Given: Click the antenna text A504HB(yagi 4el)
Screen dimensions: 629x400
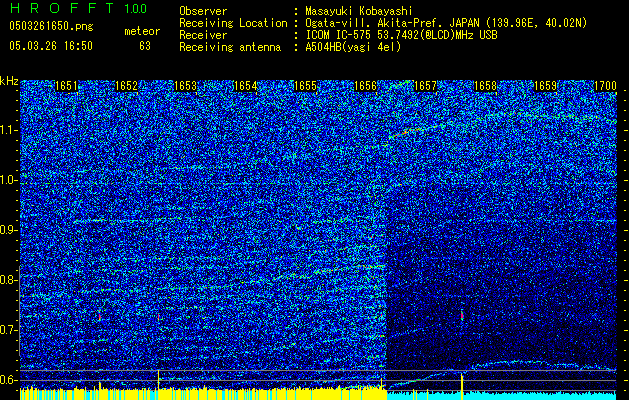Looking at the screenshot, I should click(353, 47).
